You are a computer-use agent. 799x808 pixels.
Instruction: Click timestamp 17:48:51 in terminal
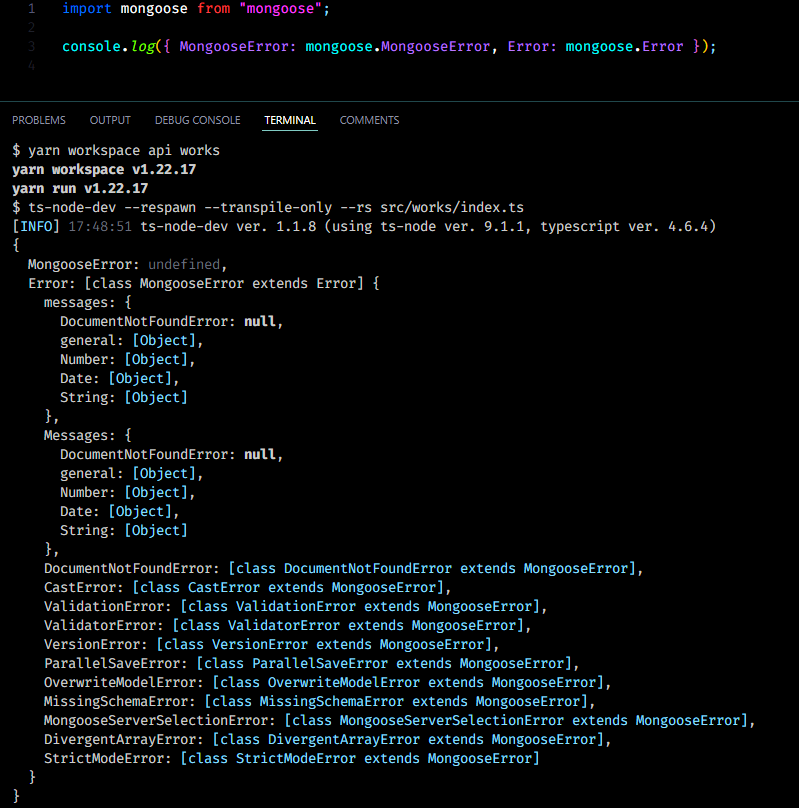click(x=100, y=226)
